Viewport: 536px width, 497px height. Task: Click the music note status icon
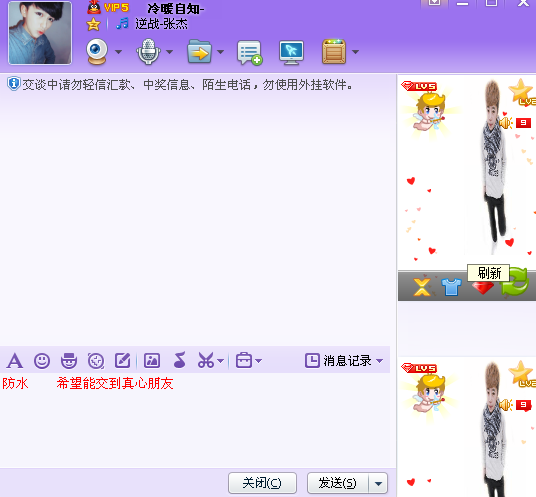[122, 24]
